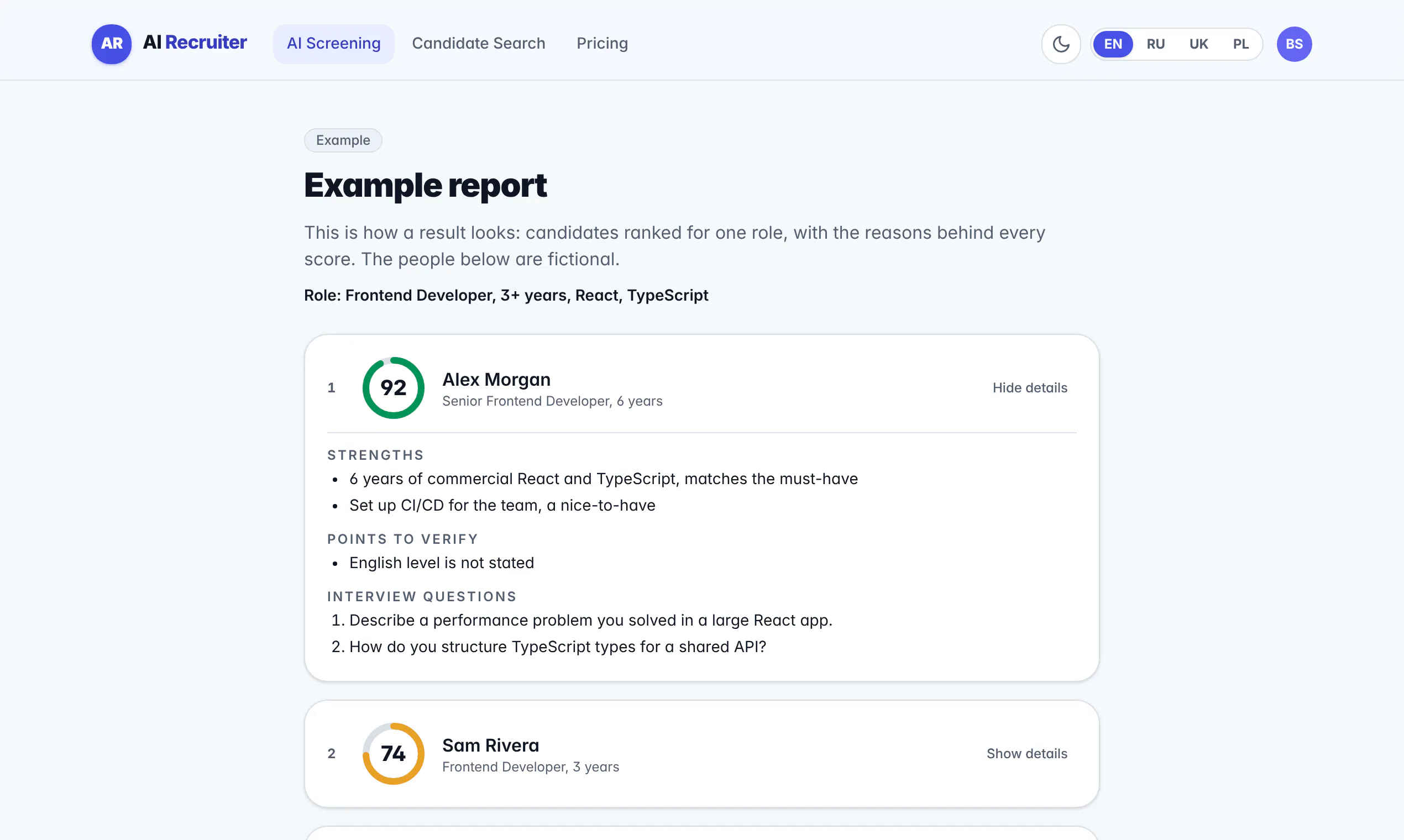Switch language to UK
This screenshot has height=840, width=1404.
1198,44
